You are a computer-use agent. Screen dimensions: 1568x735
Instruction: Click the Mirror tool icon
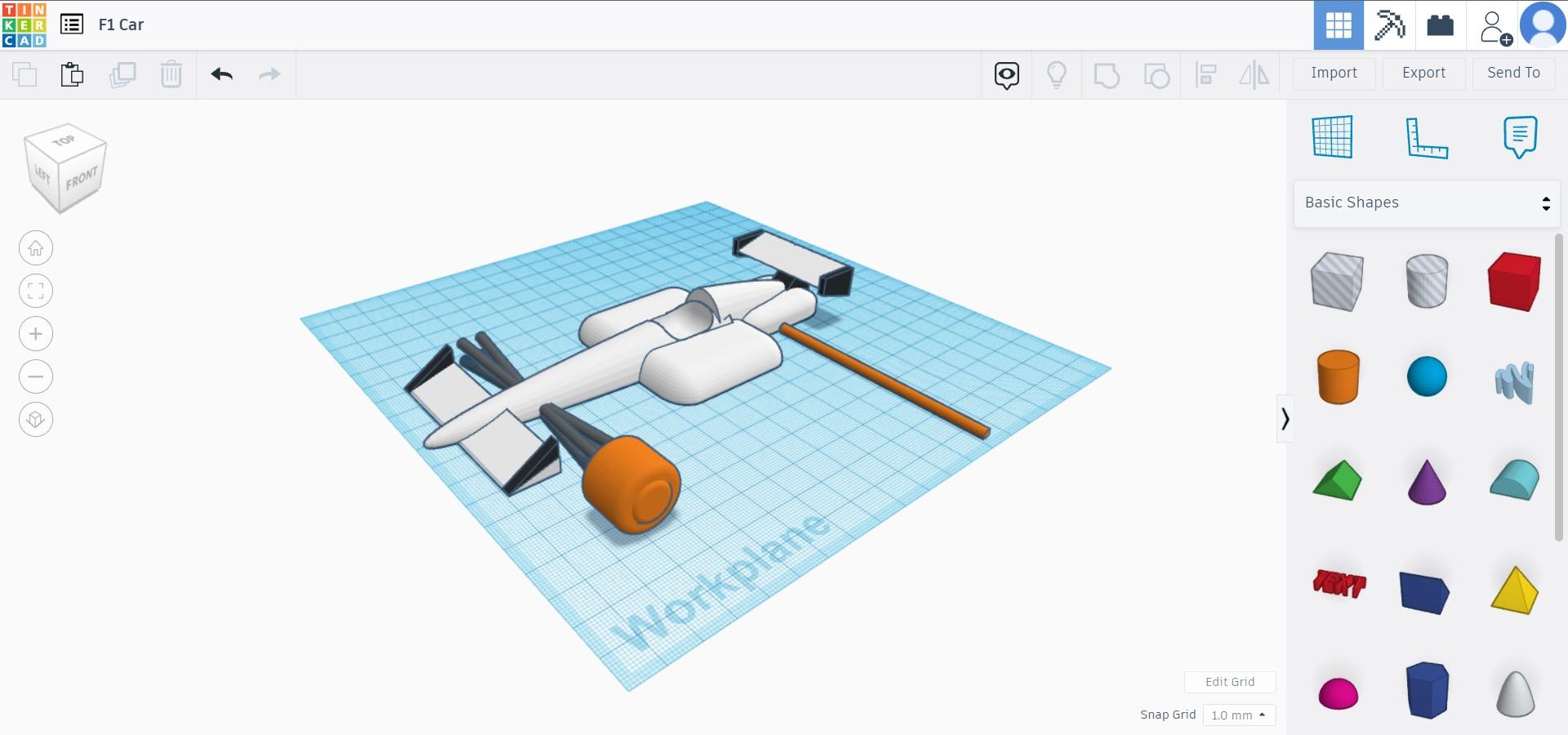tap(1254, 75)
